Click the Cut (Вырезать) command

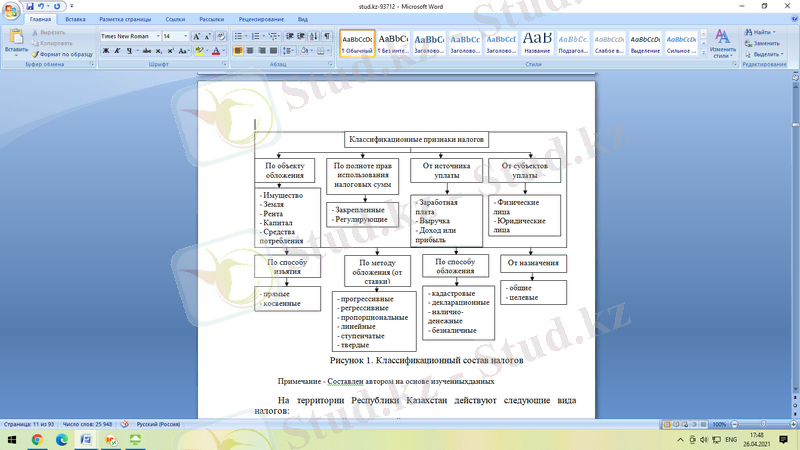tap(48, 32)
